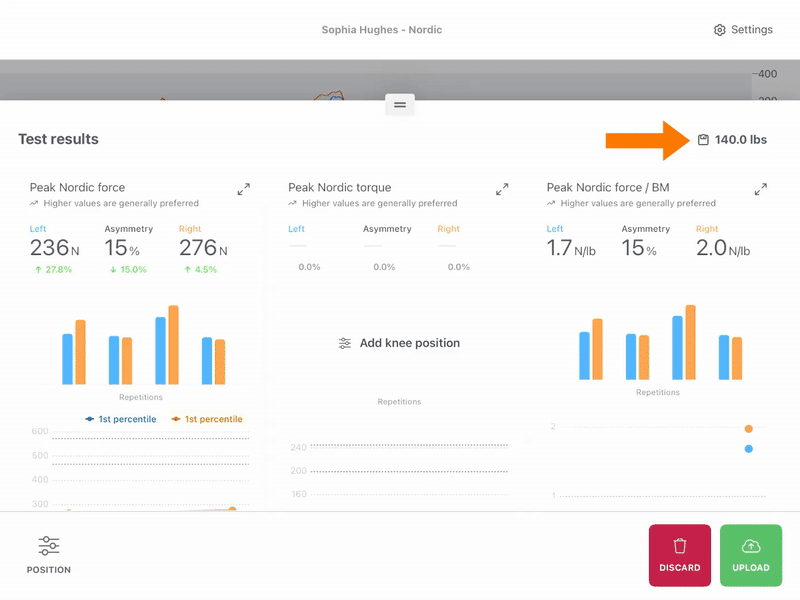Click sliders icon beside Add knee position
Screen dimensions: 800x600
[x=345, y=343]
